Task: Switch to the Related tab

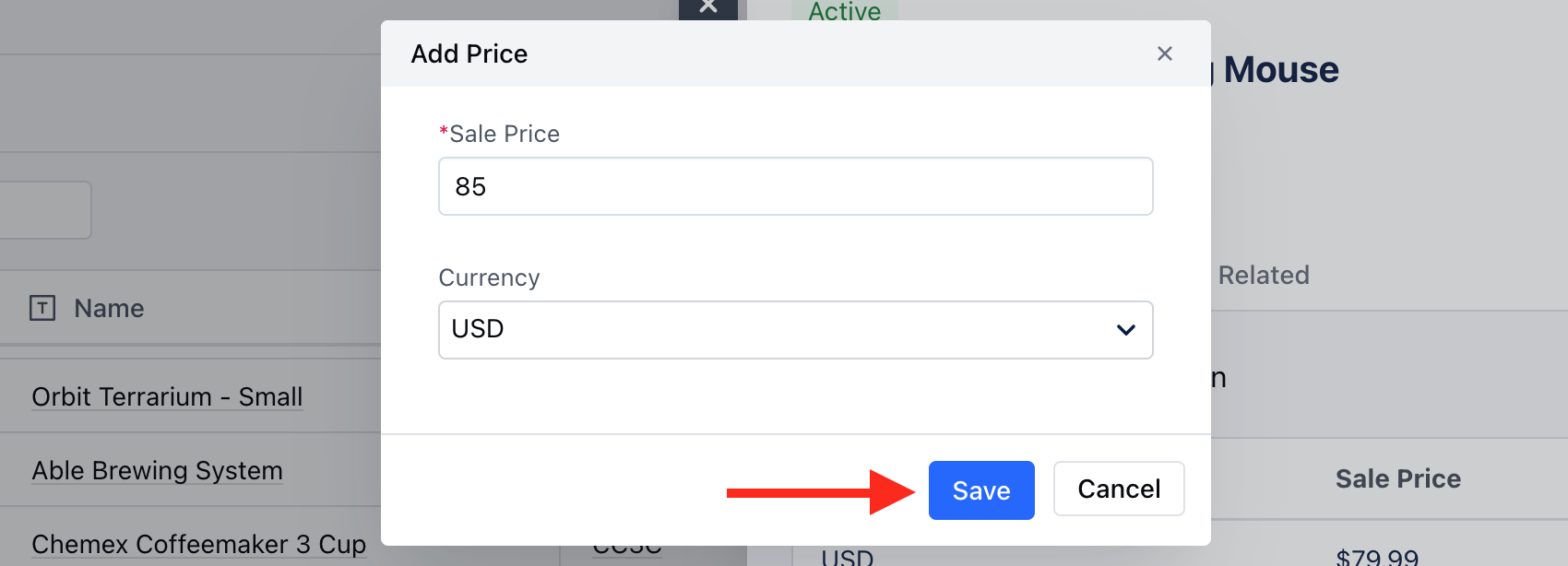Action: coord(1264,275)
